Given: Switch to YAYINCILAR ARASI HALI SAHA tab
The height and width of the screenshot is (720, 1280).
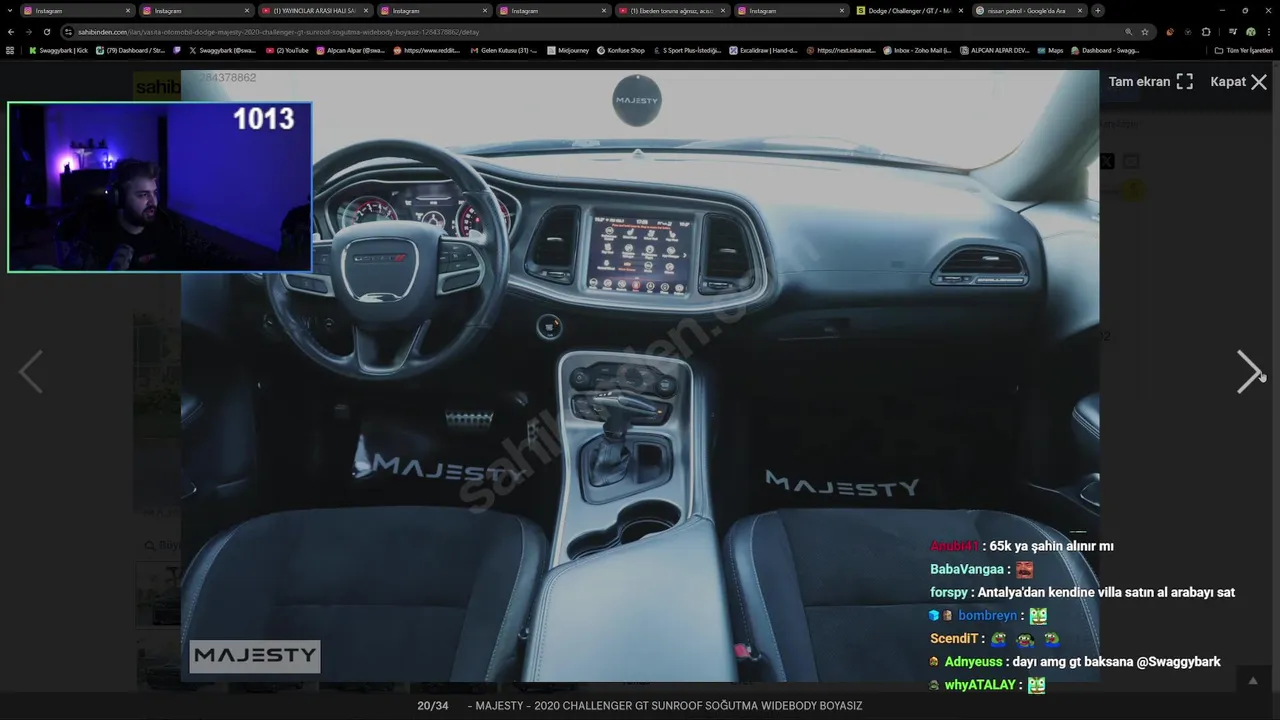Looking at the screenshot, I should [x=315, y=11].
